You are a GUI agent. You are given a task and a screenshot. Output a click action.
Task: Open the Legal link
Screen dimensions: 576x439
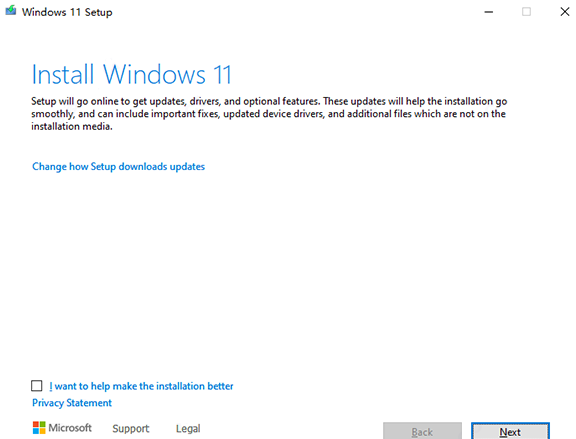tap(188, 428)
